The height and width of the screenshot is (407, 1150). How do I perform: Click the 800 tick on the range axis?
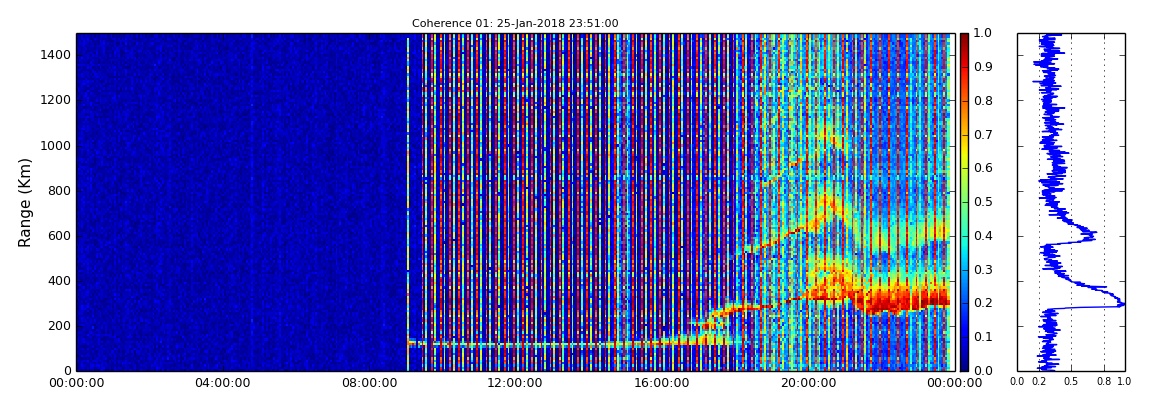pyautogui.click(x=61, y=191)
